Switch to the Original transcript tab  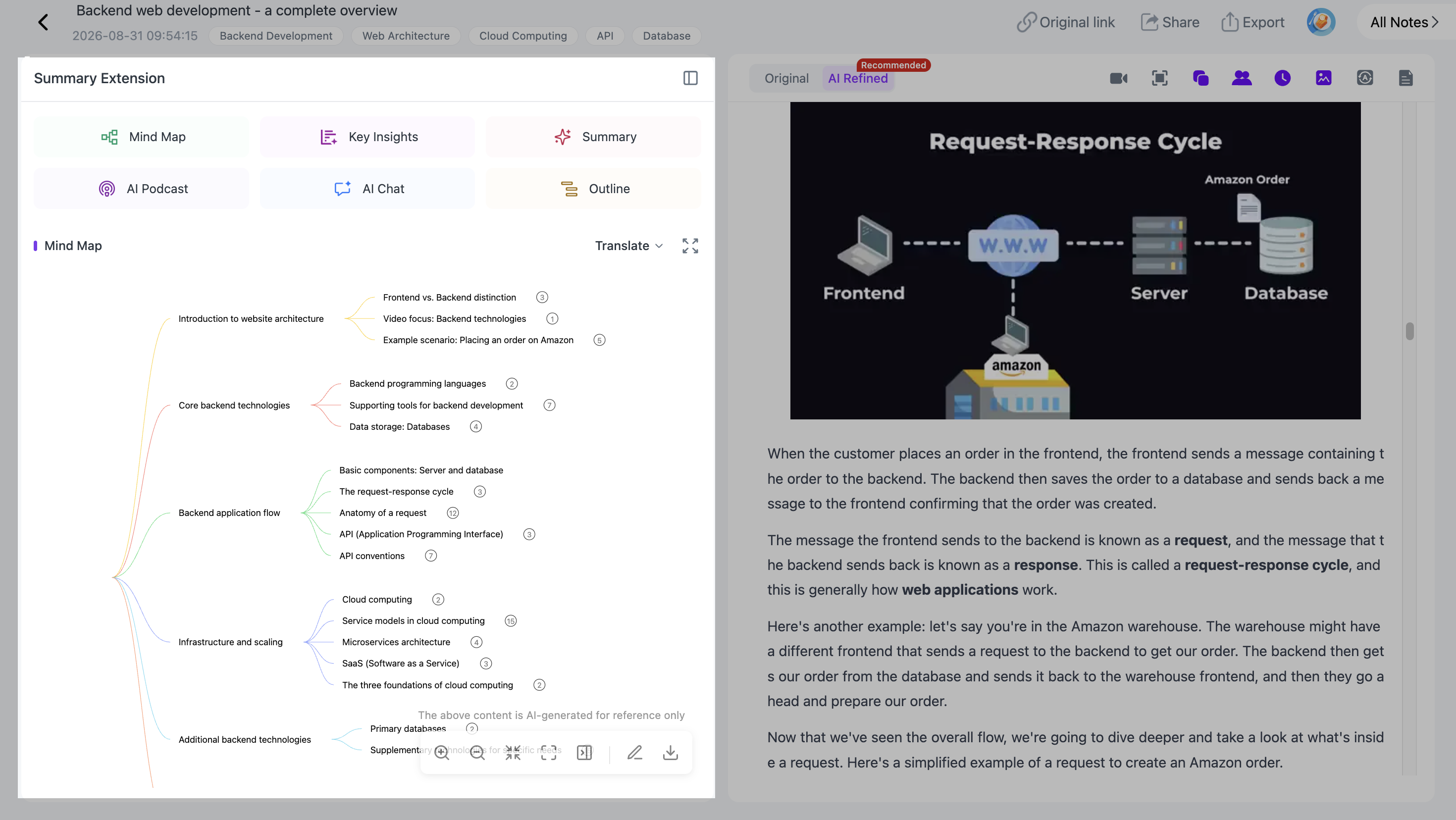pyautogui.click(x=786, y=79)
